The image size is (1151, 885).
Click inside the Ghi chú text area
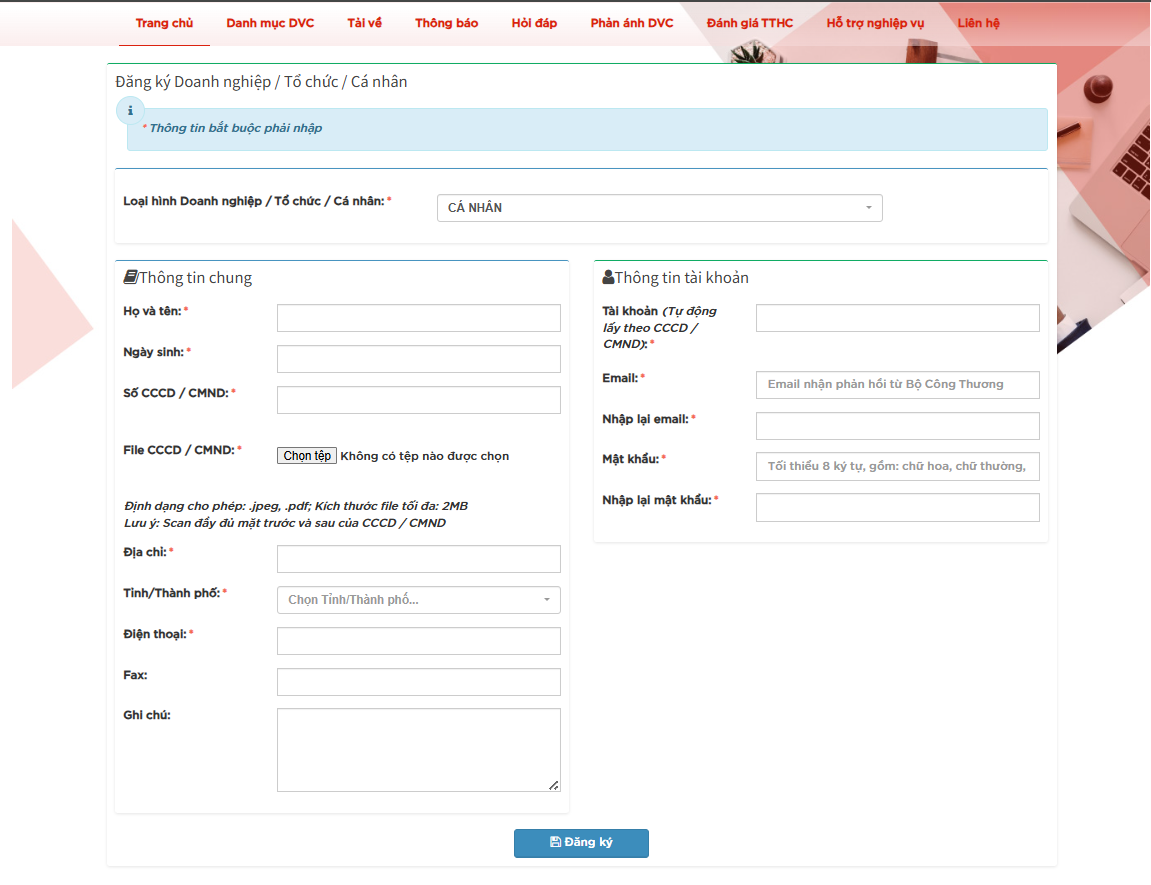(x=418, y=750)
